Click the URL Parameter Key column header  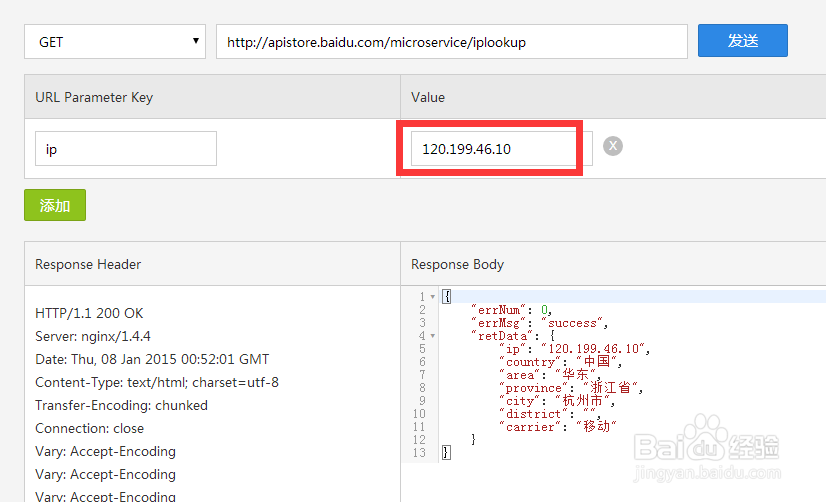pyautogui.click(x=94, y=97)
